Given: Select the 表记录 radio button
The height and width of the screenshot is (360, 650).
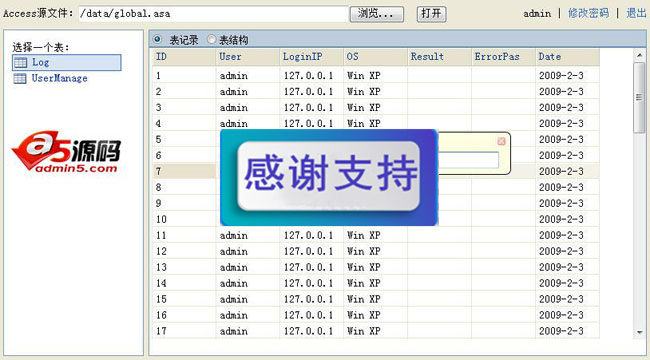Looking at the screenshot, I should (157, 40).
